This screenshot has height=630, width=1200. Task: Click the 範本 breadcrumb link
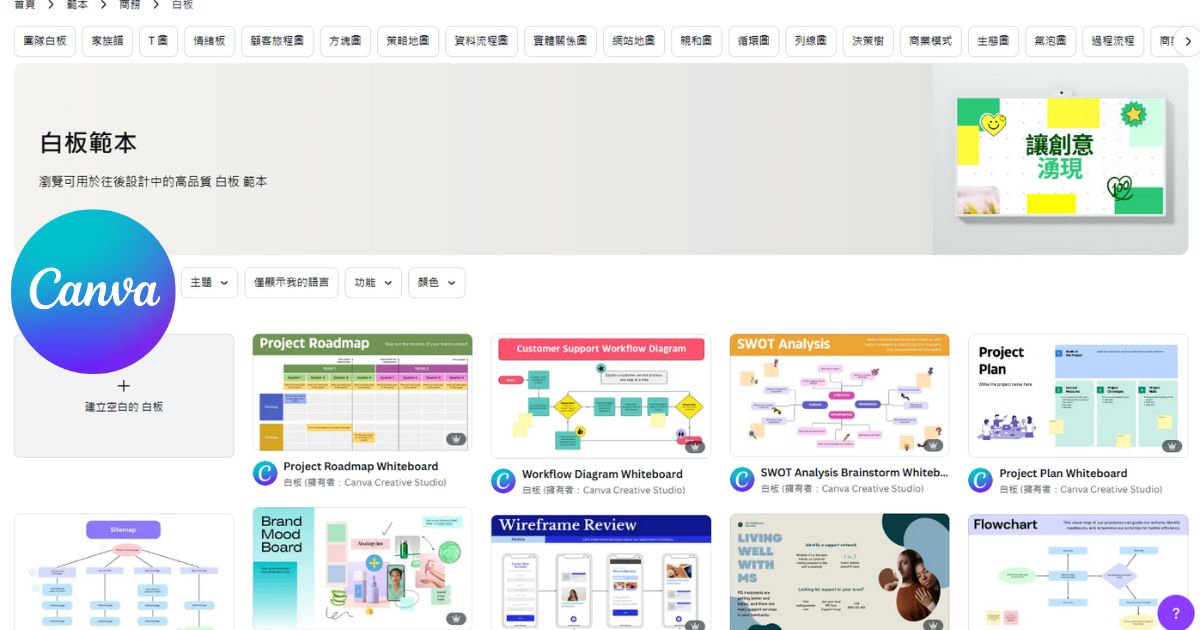(x=77, y=5)
